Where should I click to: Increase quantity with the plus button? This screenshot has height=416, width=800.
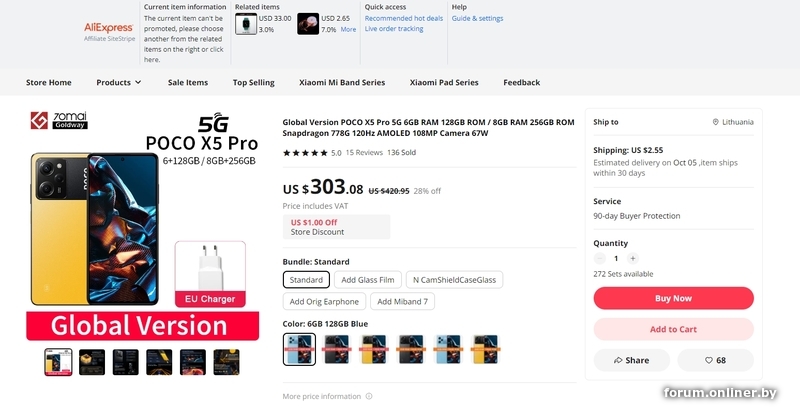point(632,258)
